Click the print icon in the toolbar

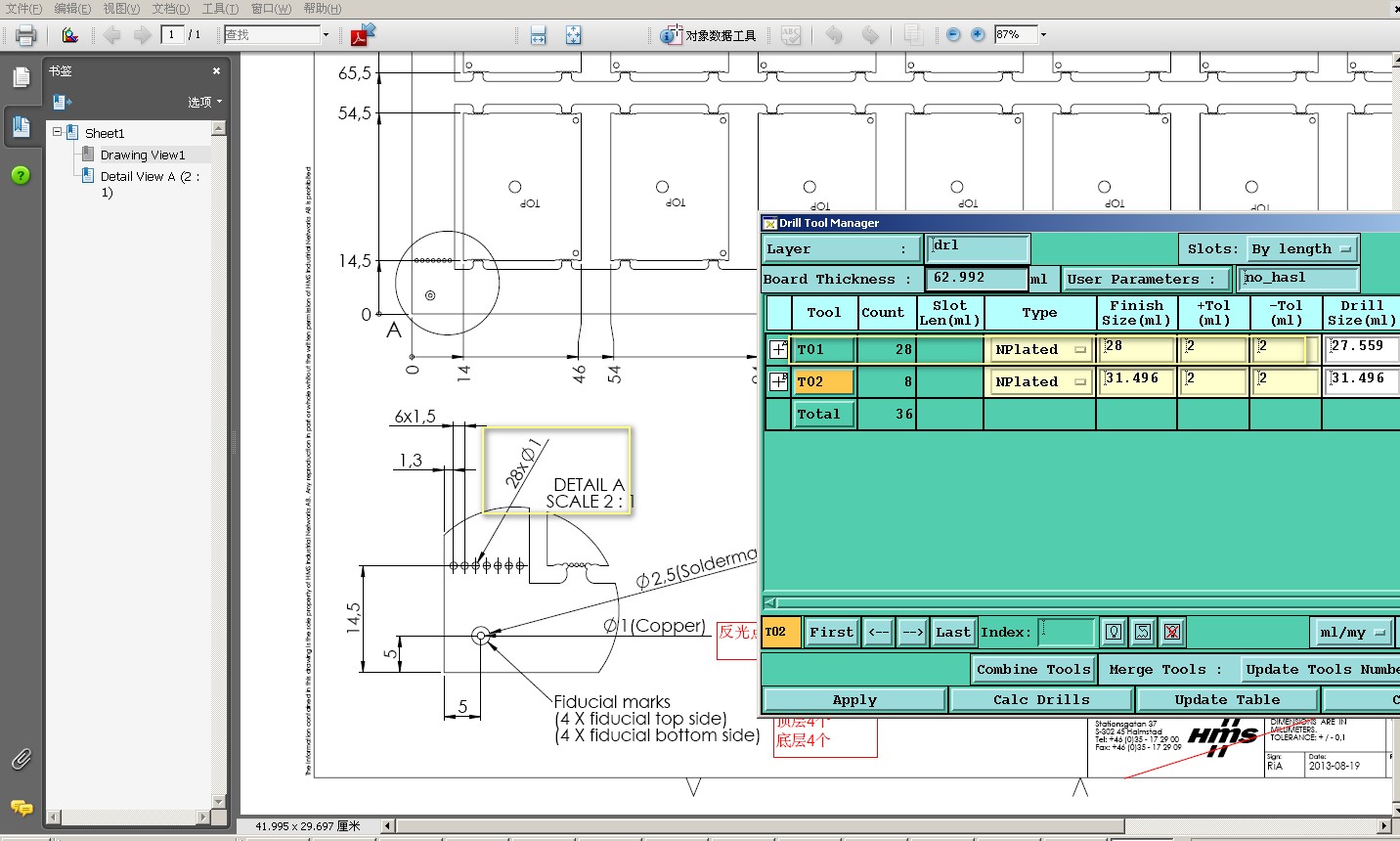25,35
